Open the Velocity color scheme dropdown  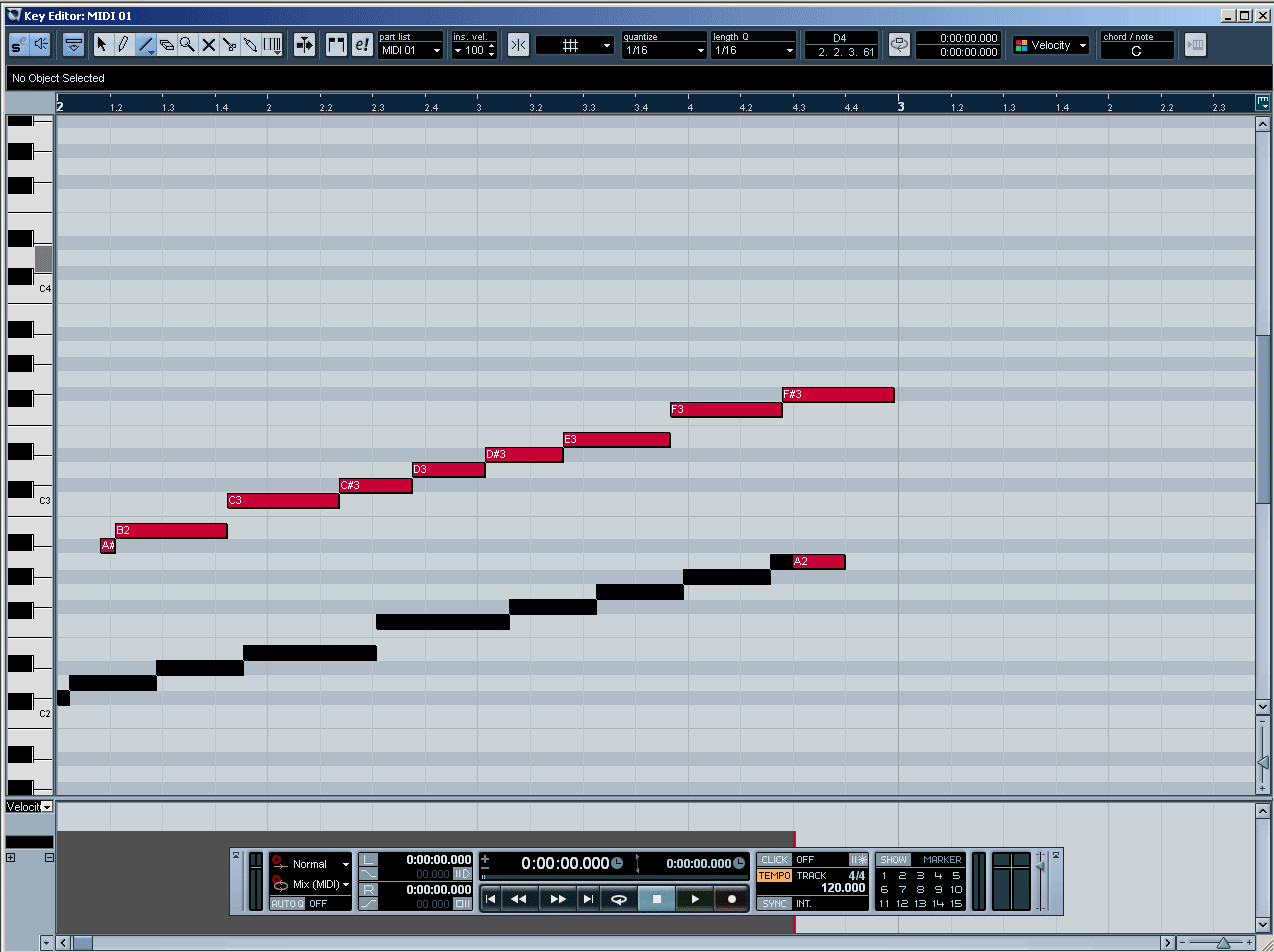coord(1050,45)
